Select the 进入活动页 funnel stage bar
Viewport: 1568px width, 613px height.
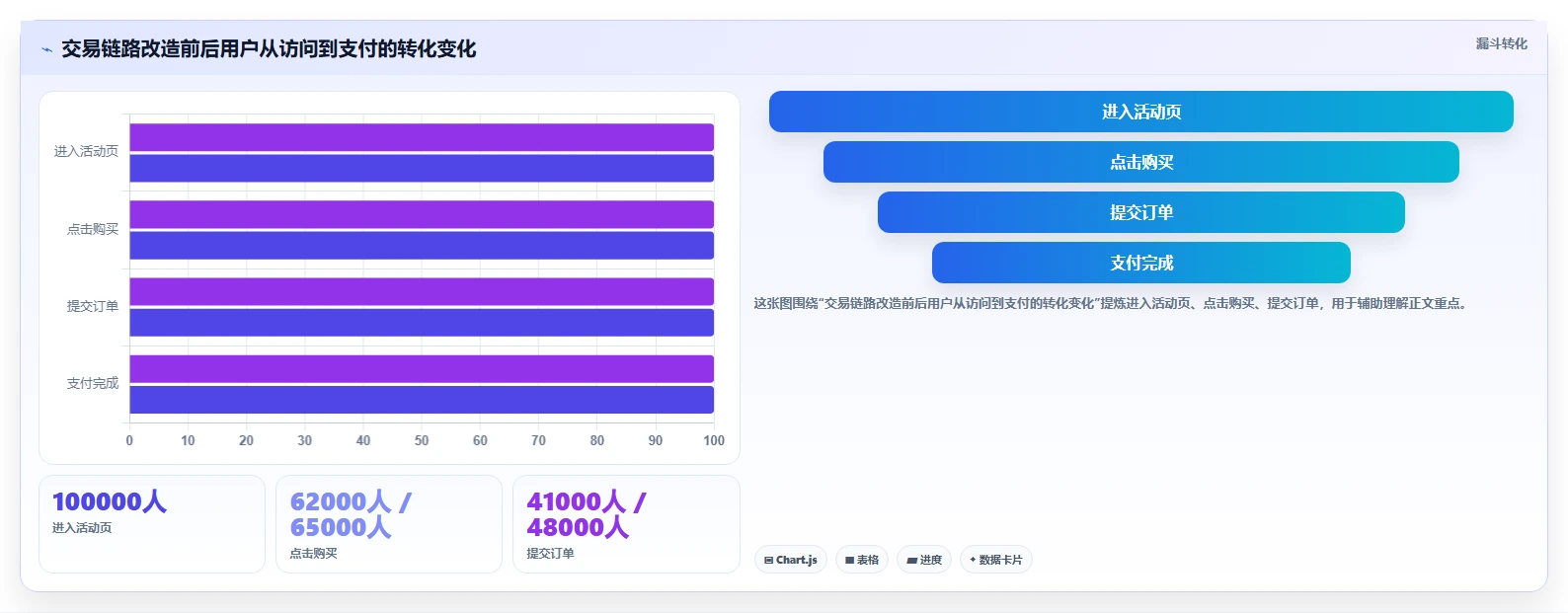point(1141,112)
